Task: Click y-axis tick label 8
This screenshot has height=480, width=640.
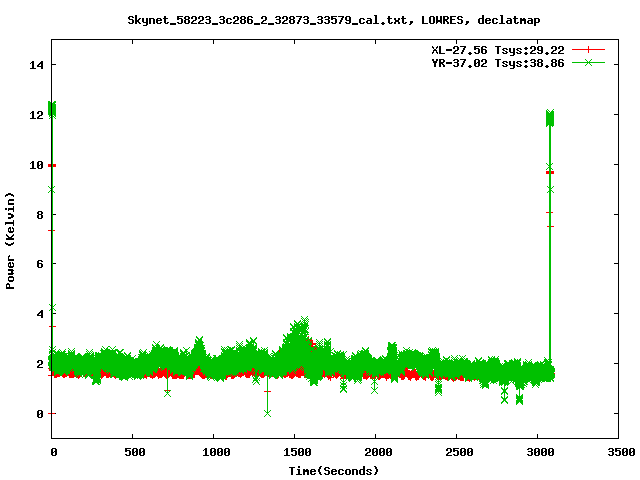Action: [x=40, y=215]
